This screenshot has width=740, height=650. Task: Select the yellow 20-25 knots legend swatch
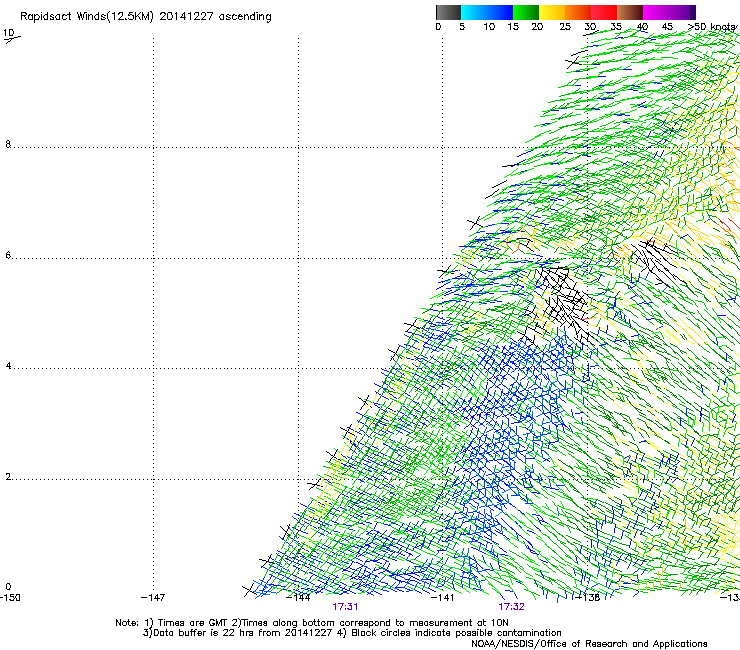coord(552,12)
